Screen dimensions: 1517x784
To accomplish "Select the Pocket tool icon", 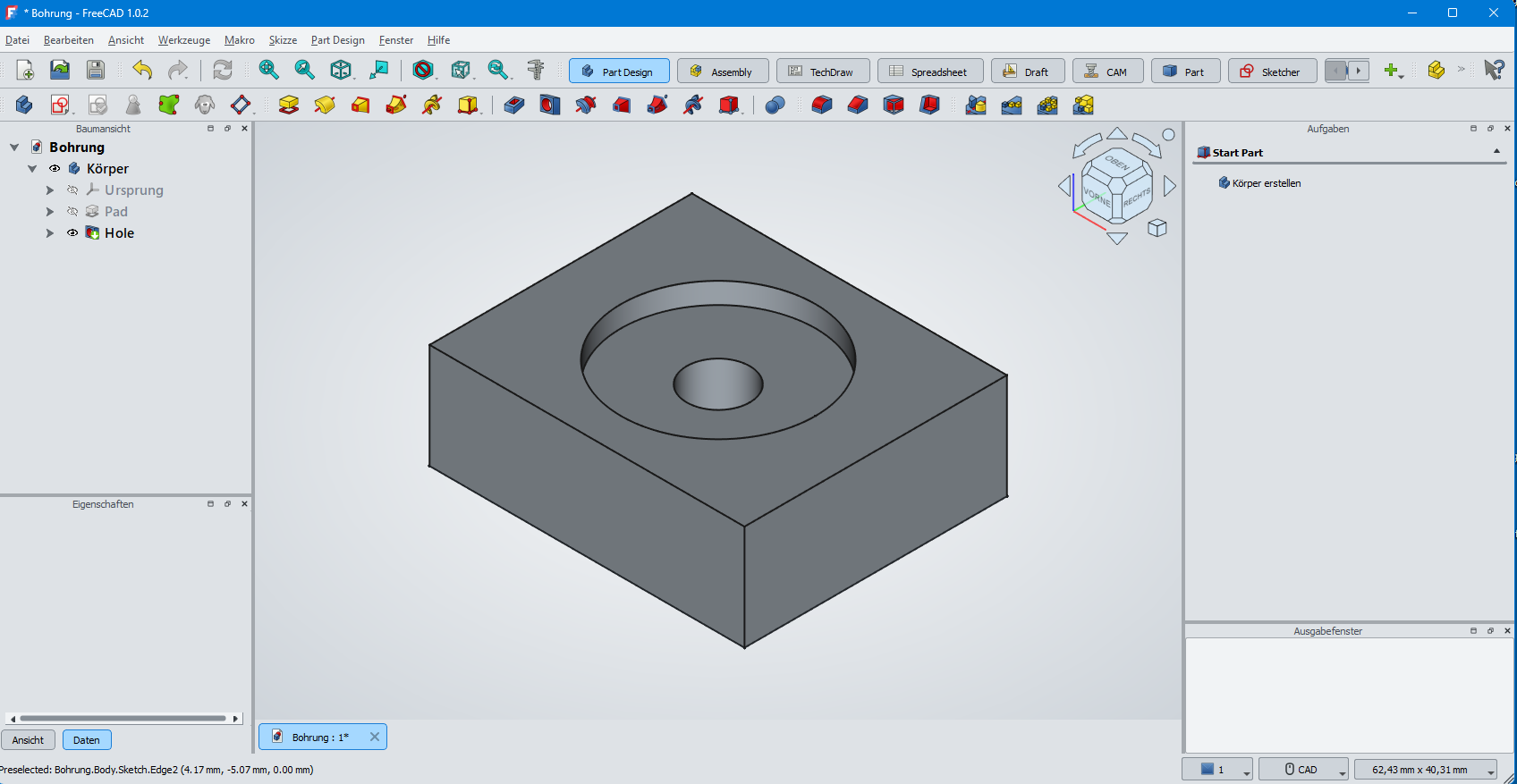I will 513,105.
